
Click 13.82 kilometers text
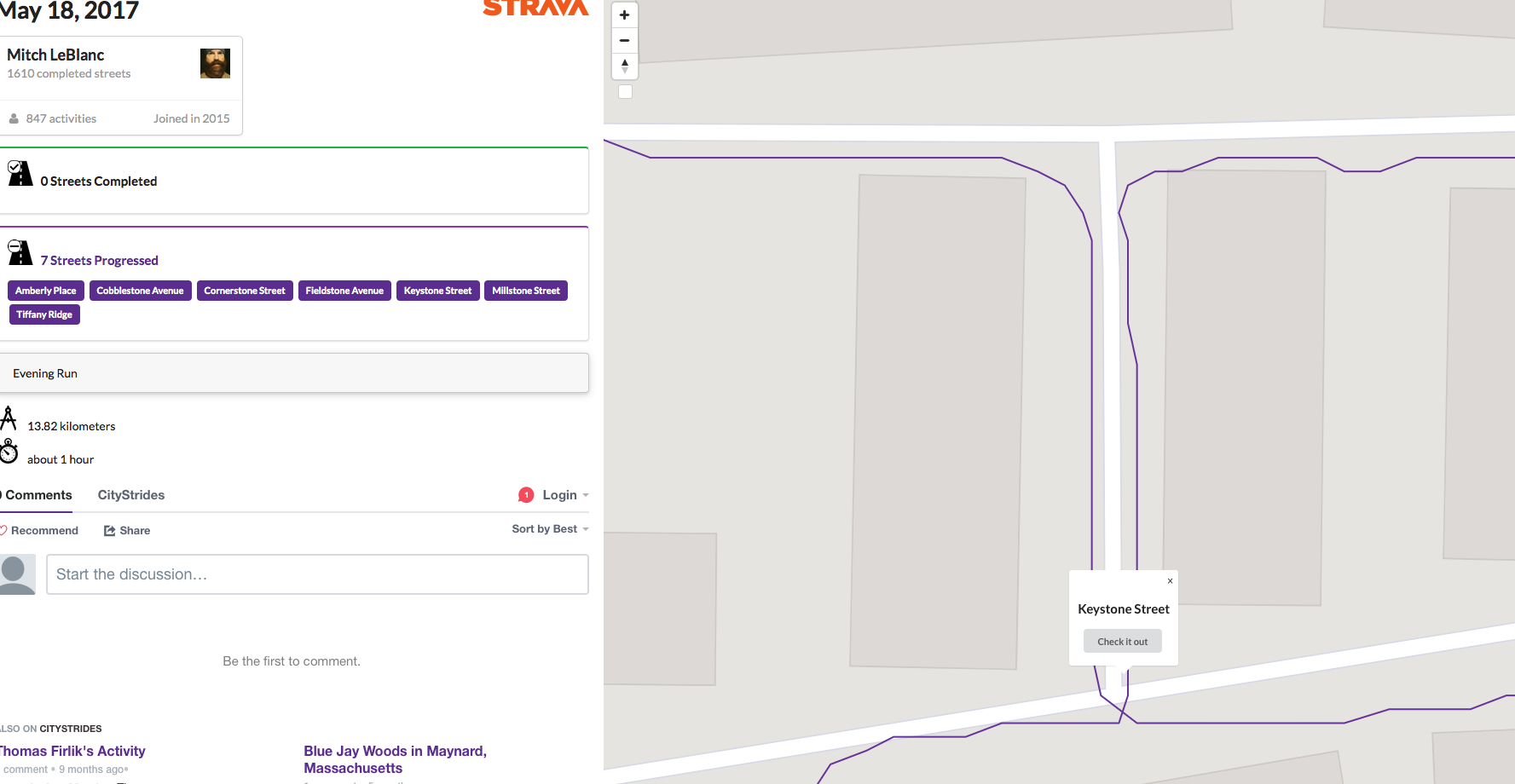tap(72, 426)
